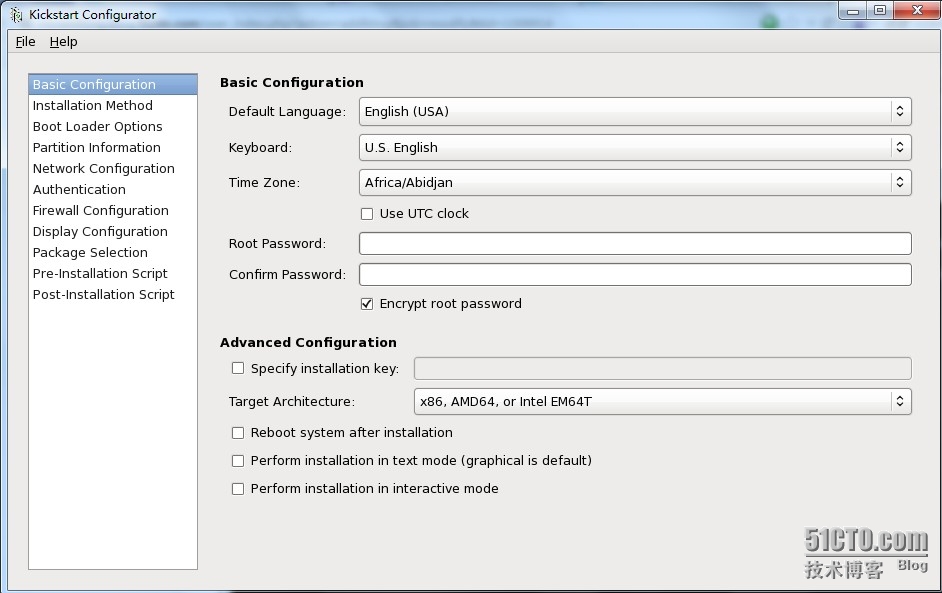
Task: Open the Help menu
Action: click(63, 41)
